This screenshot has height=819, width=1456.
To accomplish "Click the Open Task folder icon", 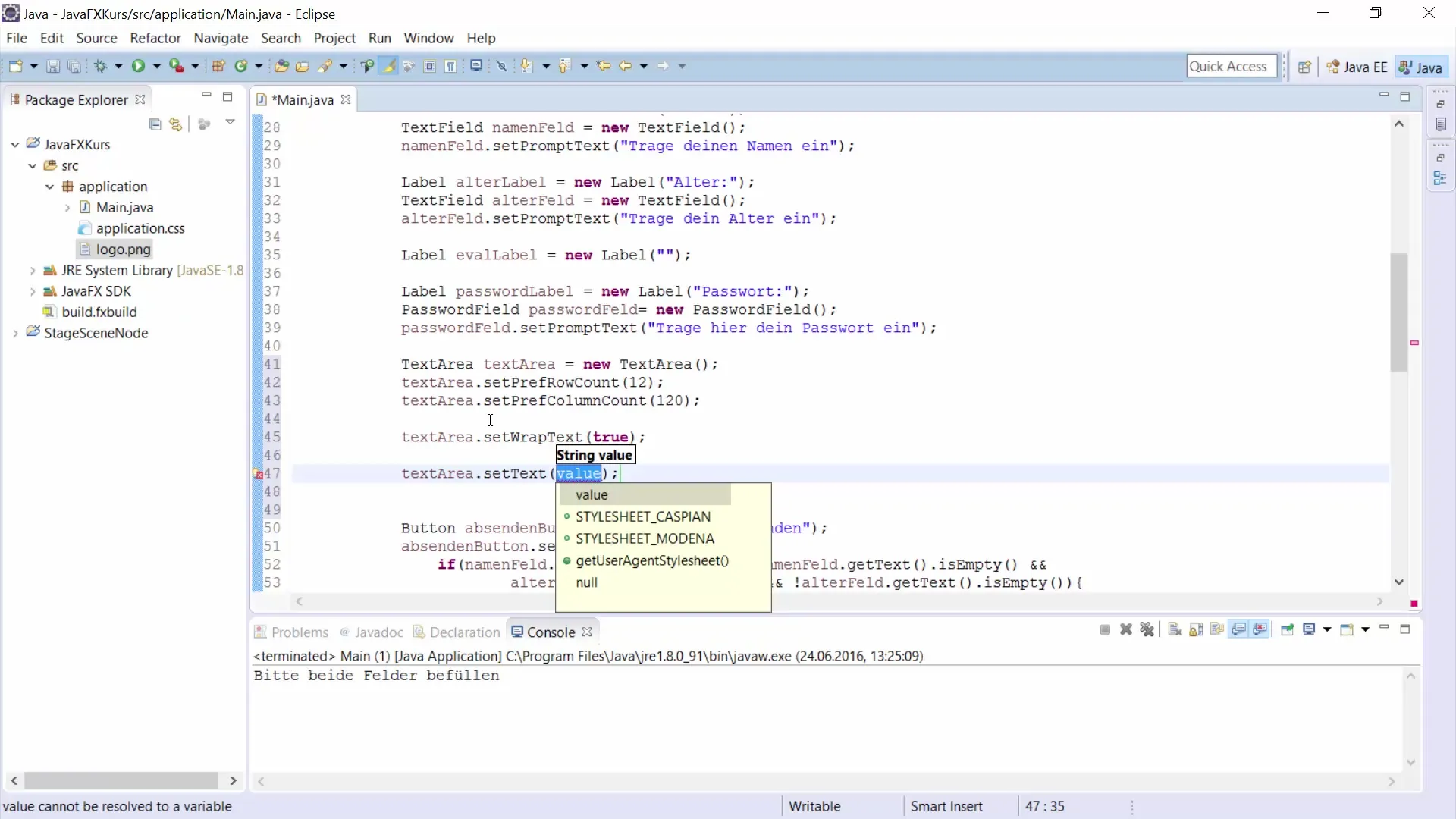I will 303,66.
